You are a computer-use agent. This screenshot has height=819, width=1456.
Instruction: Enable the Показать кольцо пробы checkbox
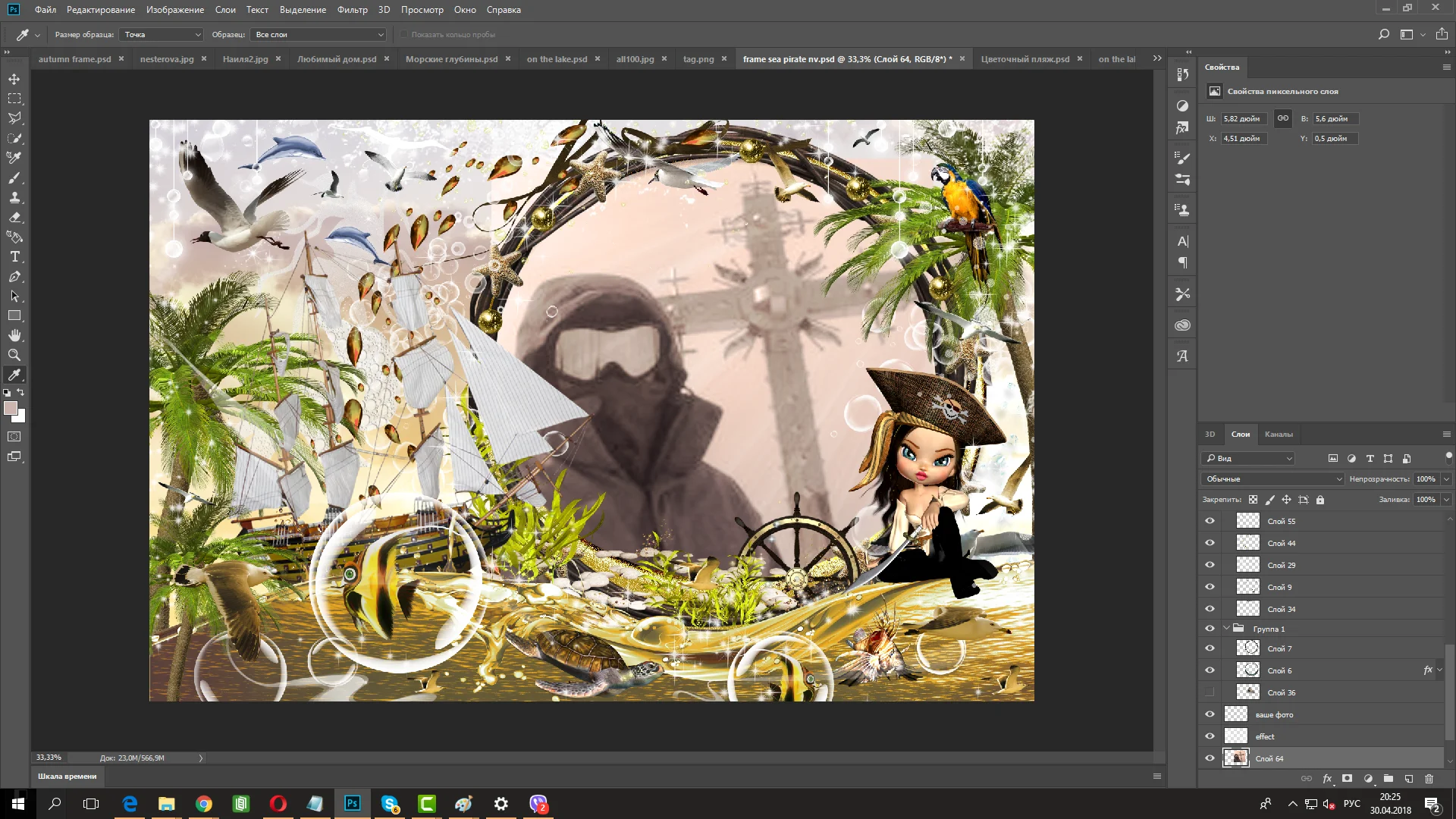pos(404,35)
